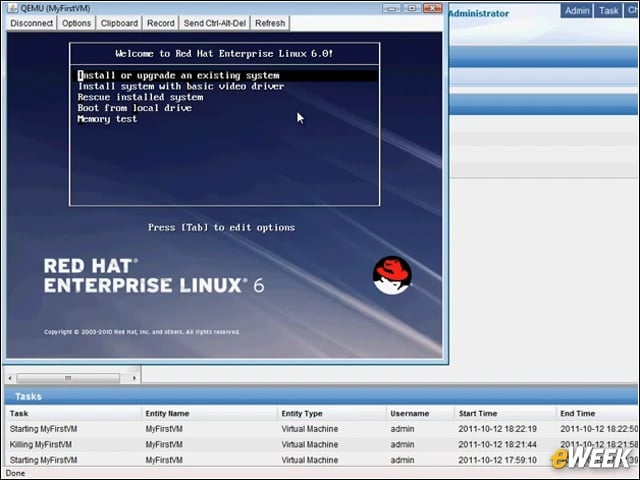Screen dimensions: 640x480
Task: Click the horizontal scrollbar left arrow
Action: (x=10, y=378)
